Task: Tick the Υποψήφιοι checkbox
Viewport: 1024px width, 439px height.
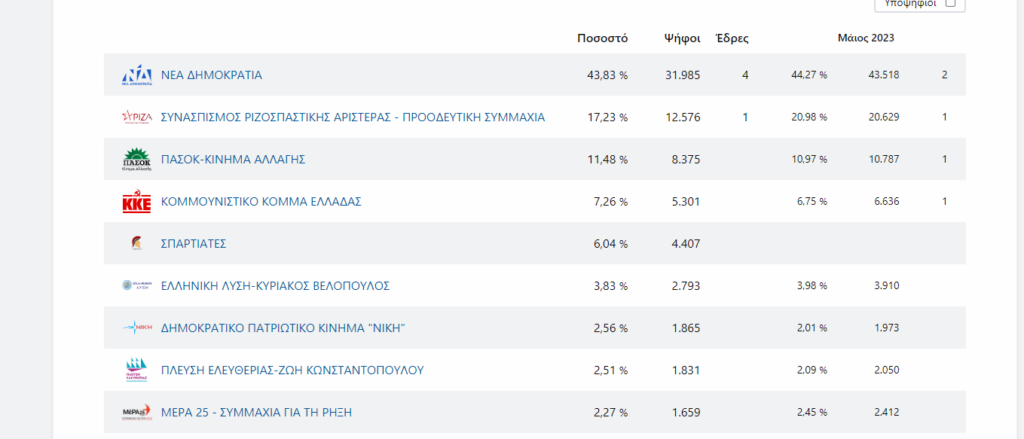Action: pos(950,3)
